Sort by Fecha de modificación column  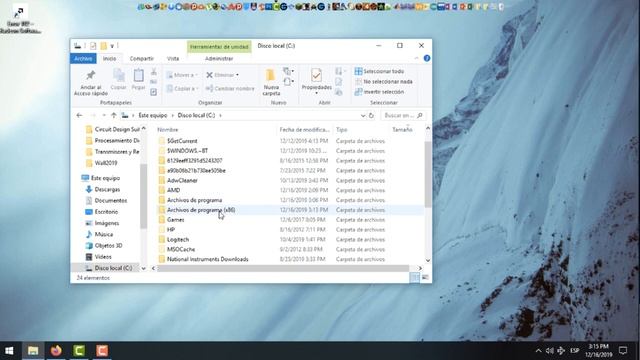click(x=304, y=130)
